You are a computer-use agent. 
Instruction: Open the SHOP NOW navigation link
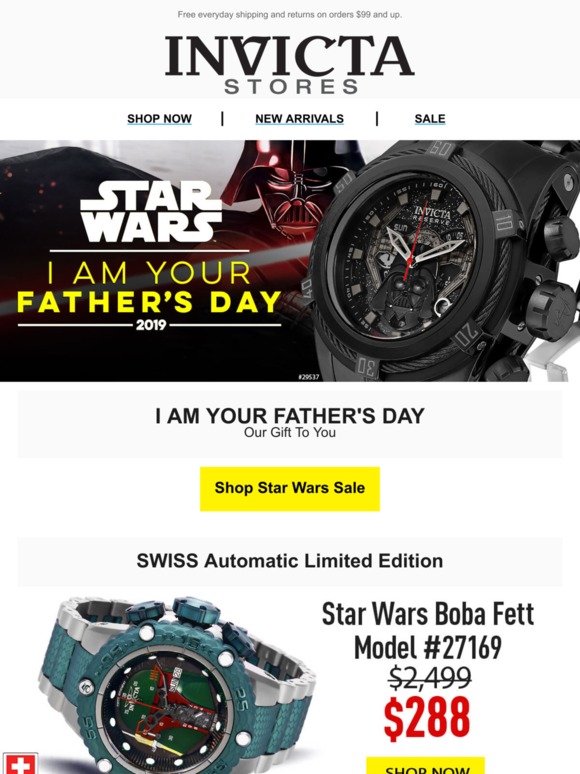[x=159, y=119]
